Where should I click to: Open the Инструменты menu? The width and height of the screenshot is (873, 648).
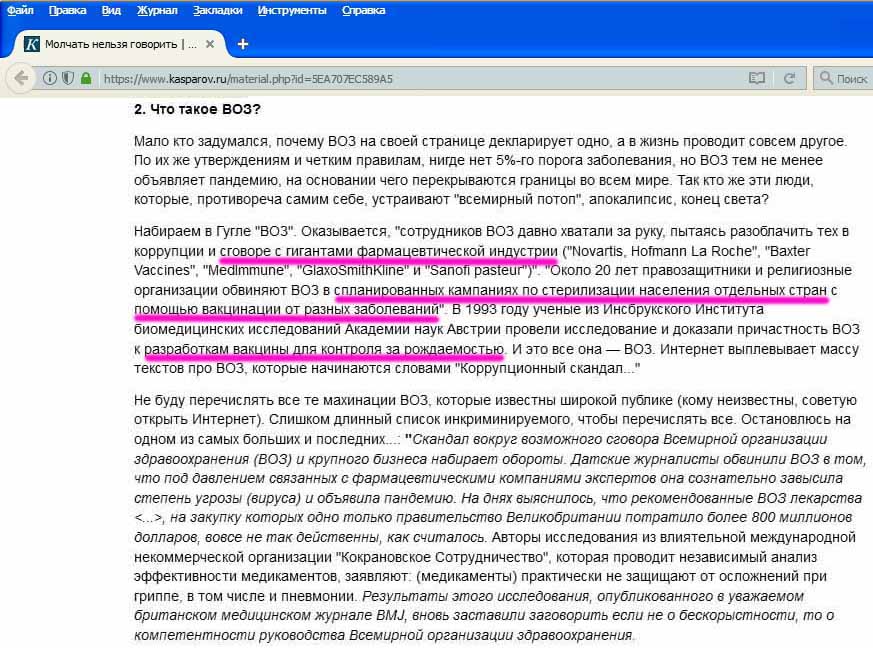pyautogui.click(x=292, y=10)
